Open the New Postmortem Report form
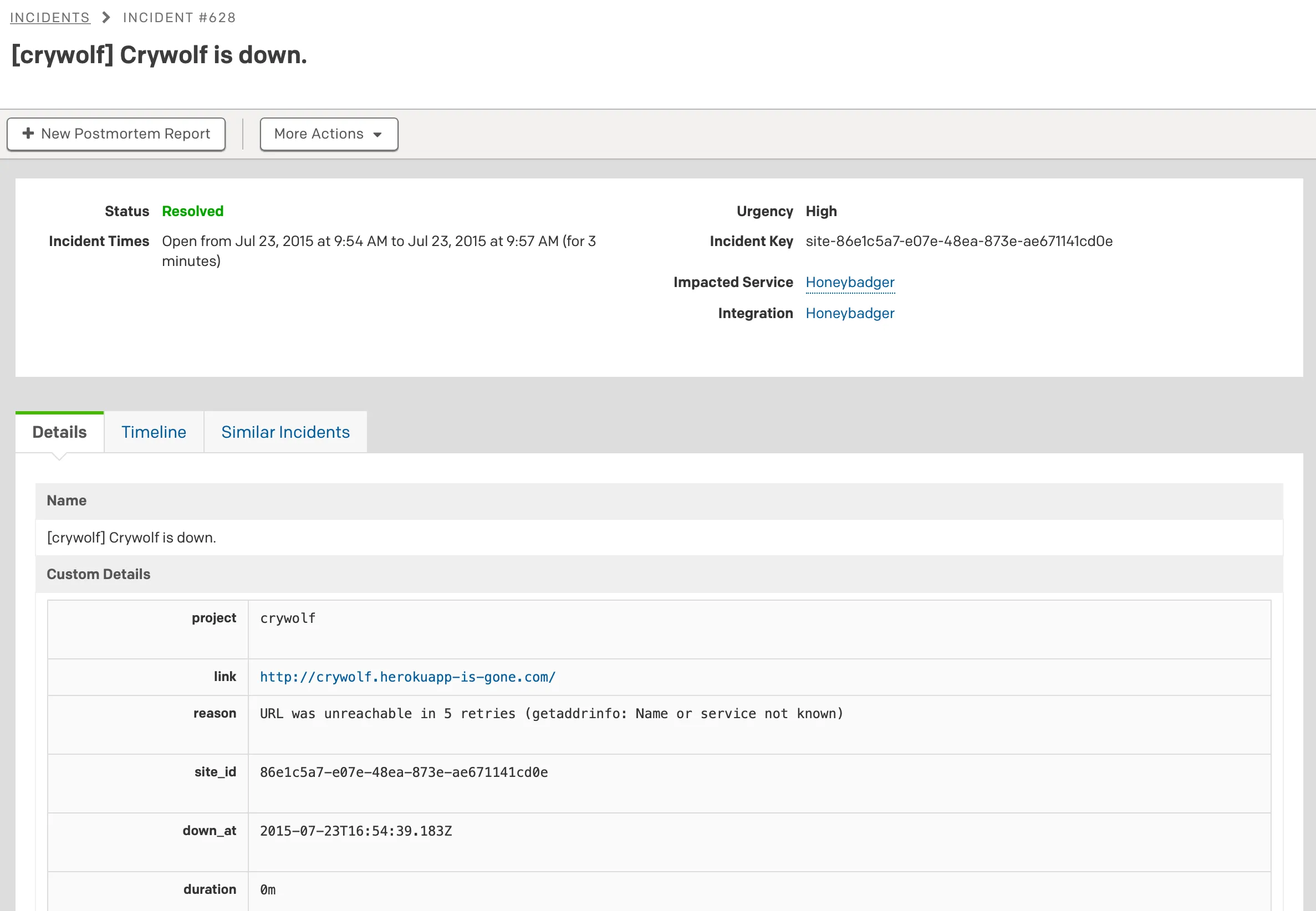 click(x=116, y=134)
